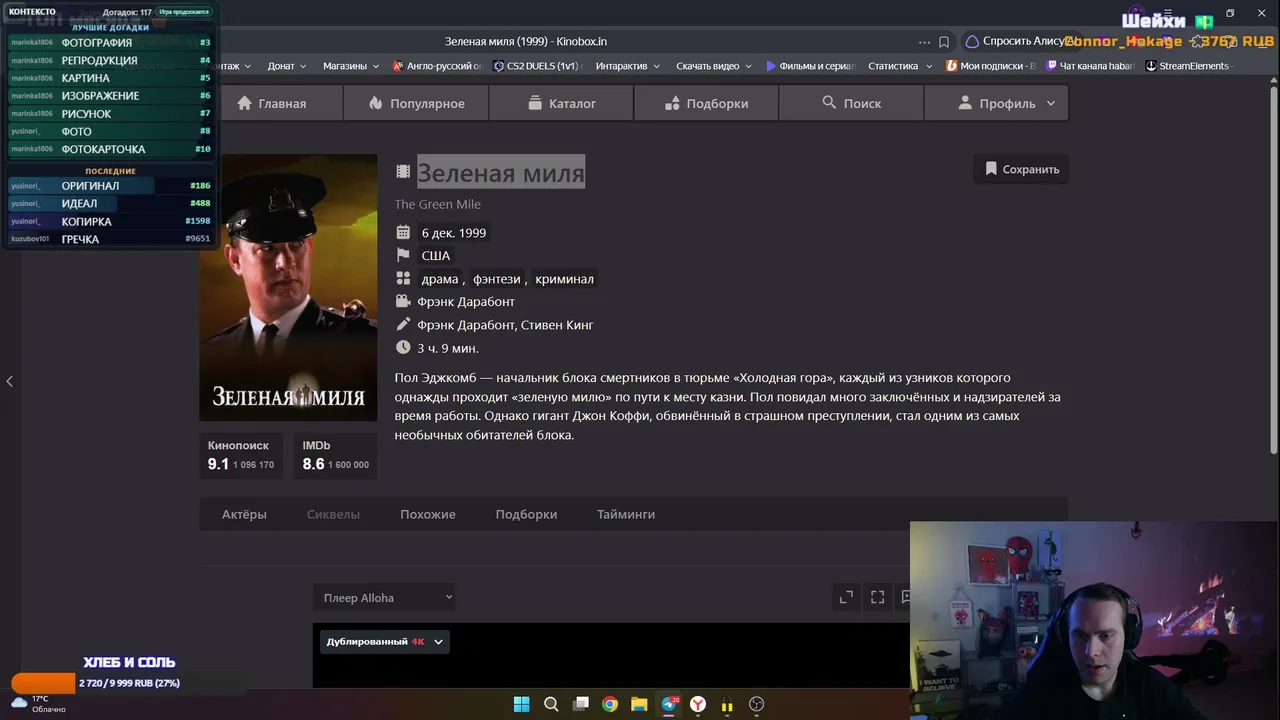
Task: Click the clock icon beside runtime
Action: pos(403,347)
